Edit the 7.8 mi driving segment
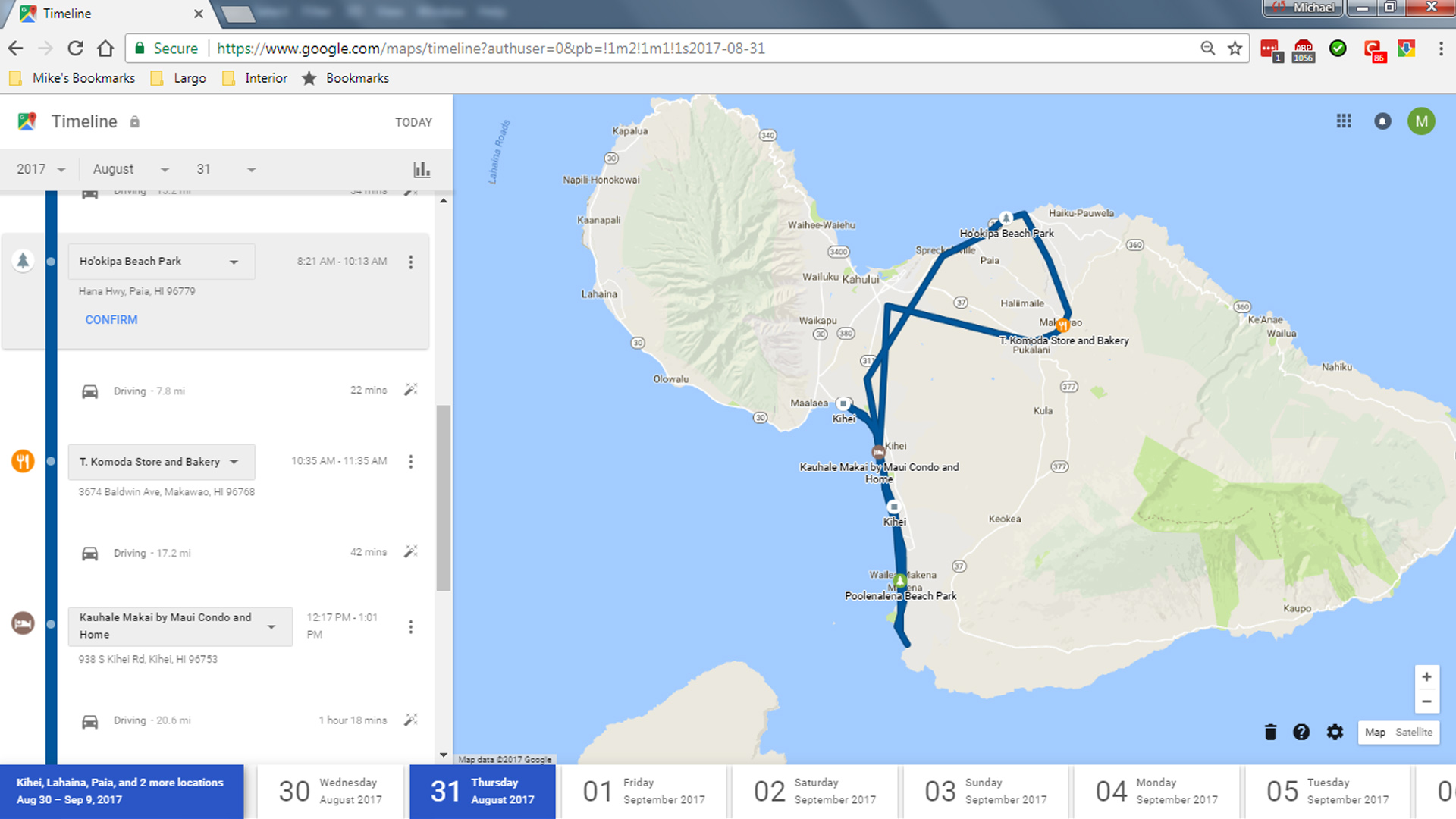This screenshot has height=819, width=1456. [410, 390]
